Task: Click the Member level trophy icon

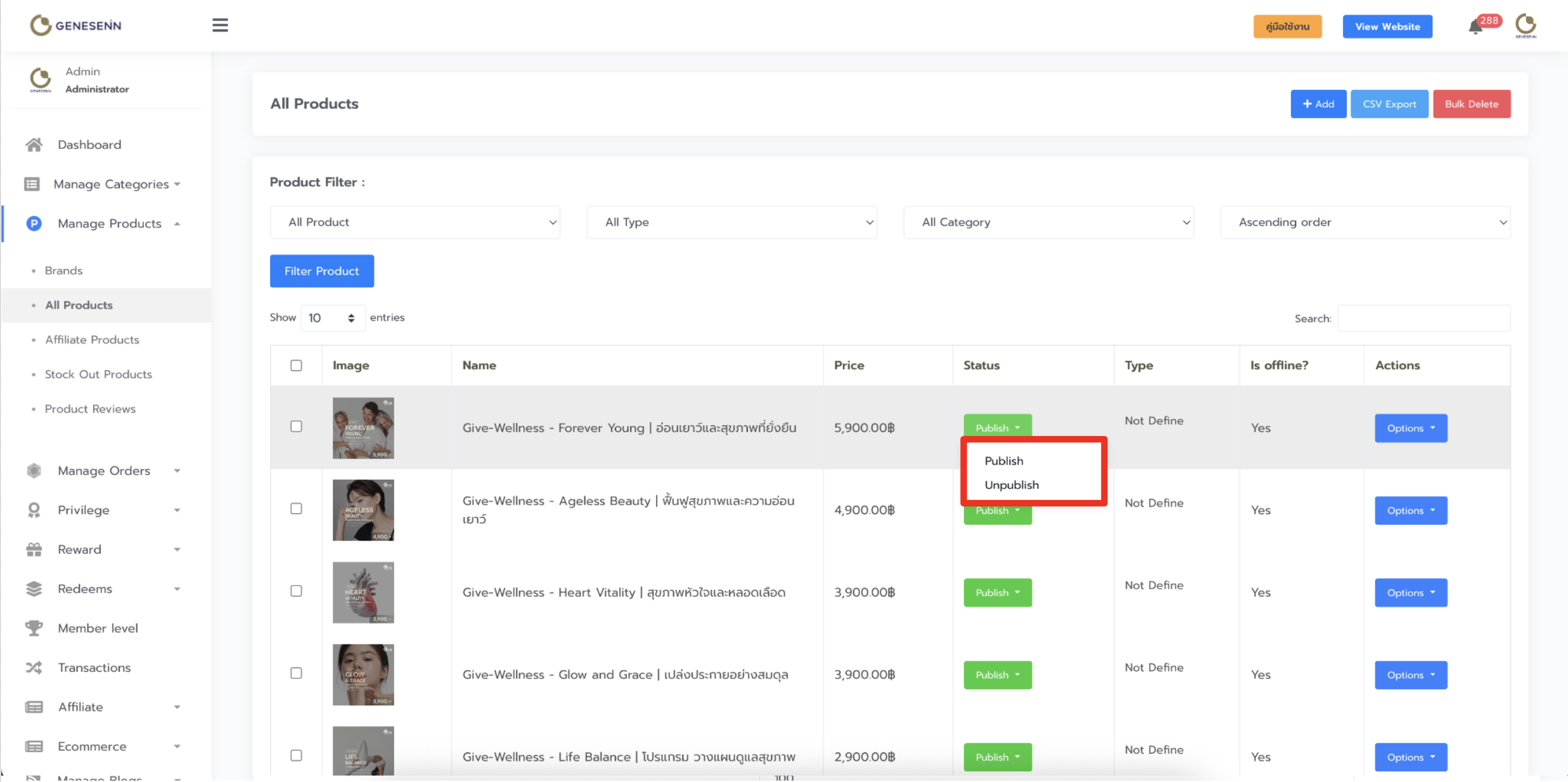Action: tap(34, 628)
